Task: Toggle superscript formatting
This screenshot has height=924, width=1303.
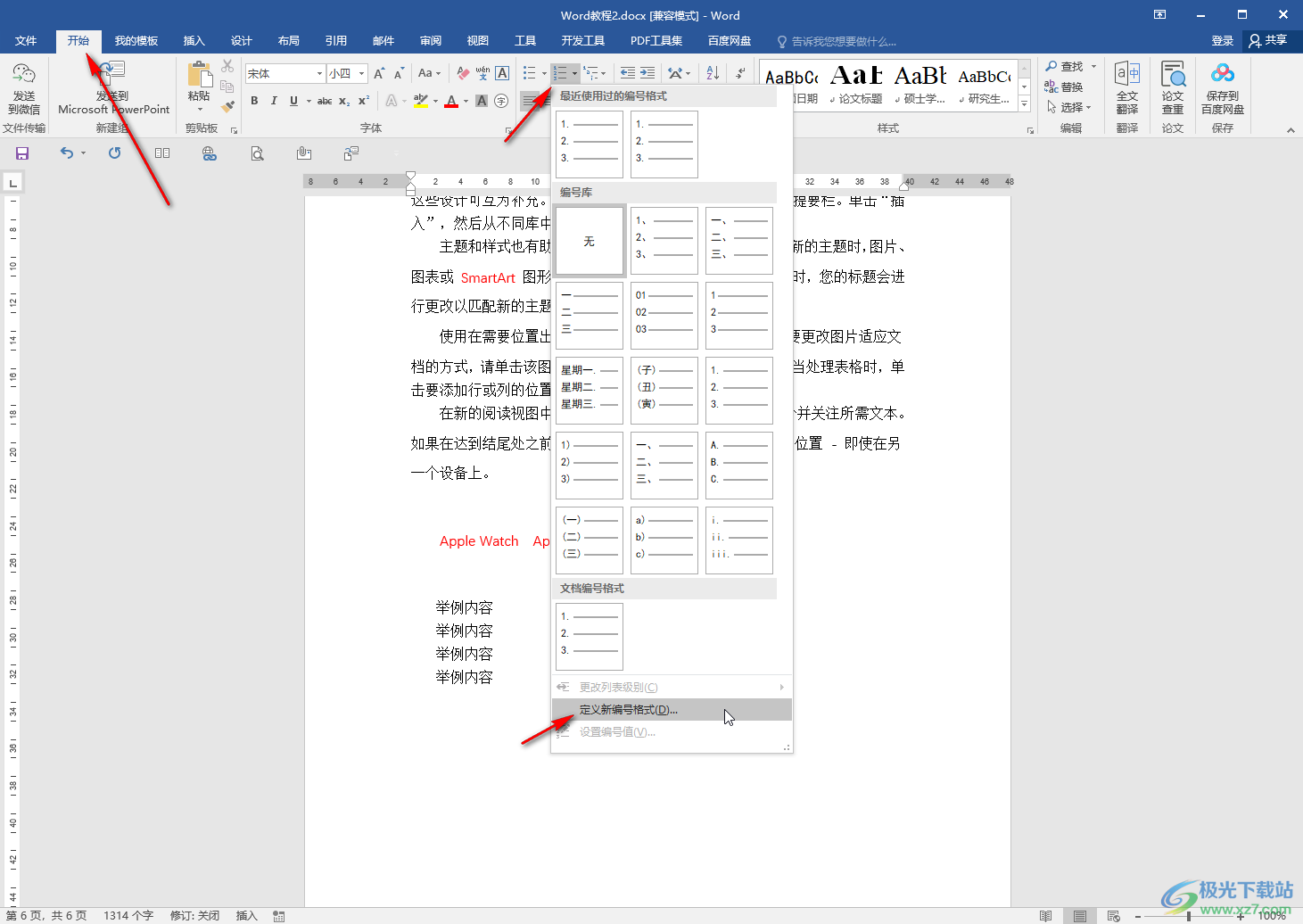Action: tap(364, 101)
